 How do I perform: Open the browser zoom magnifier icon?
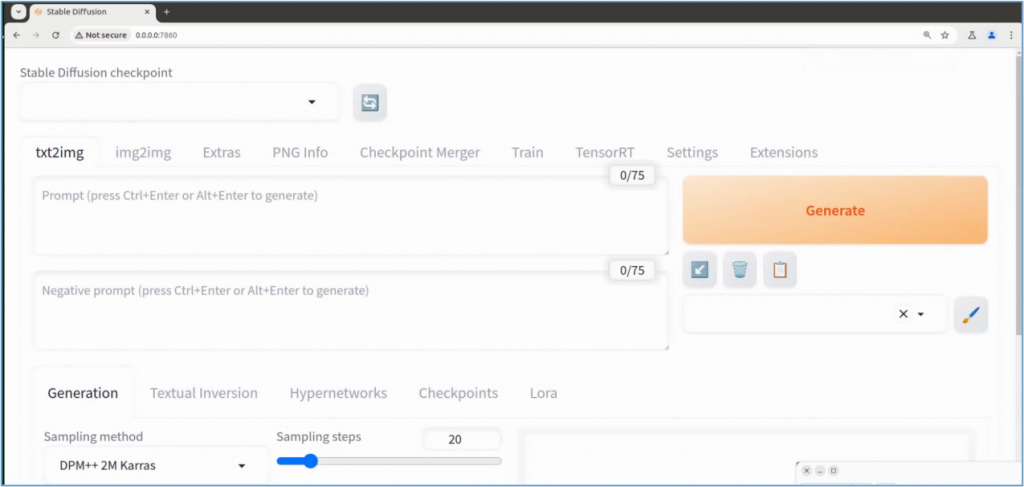coord(927,35)
